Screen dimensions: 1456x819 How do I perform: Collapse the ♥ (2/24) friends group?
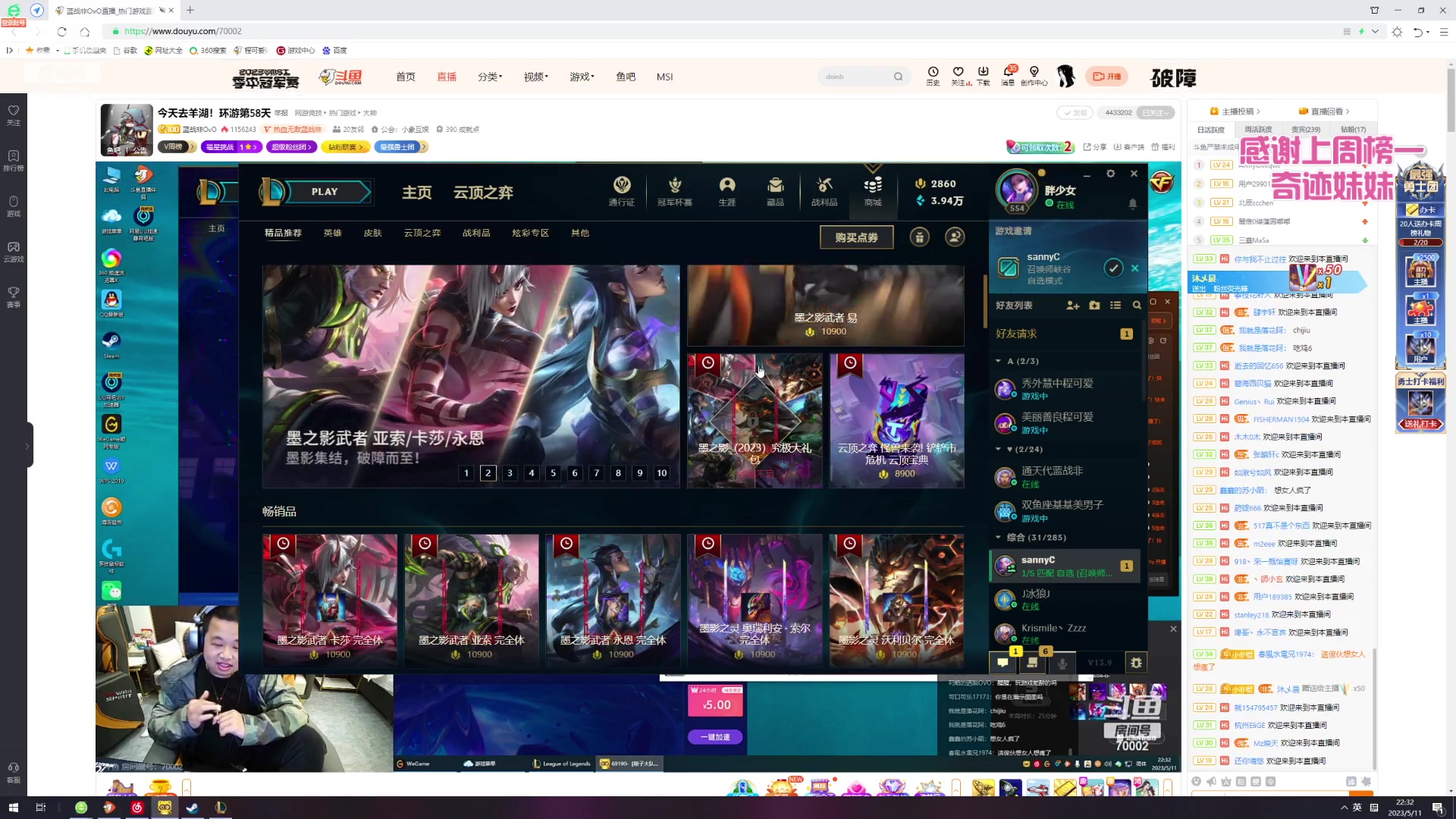click(x=999, y=449)
